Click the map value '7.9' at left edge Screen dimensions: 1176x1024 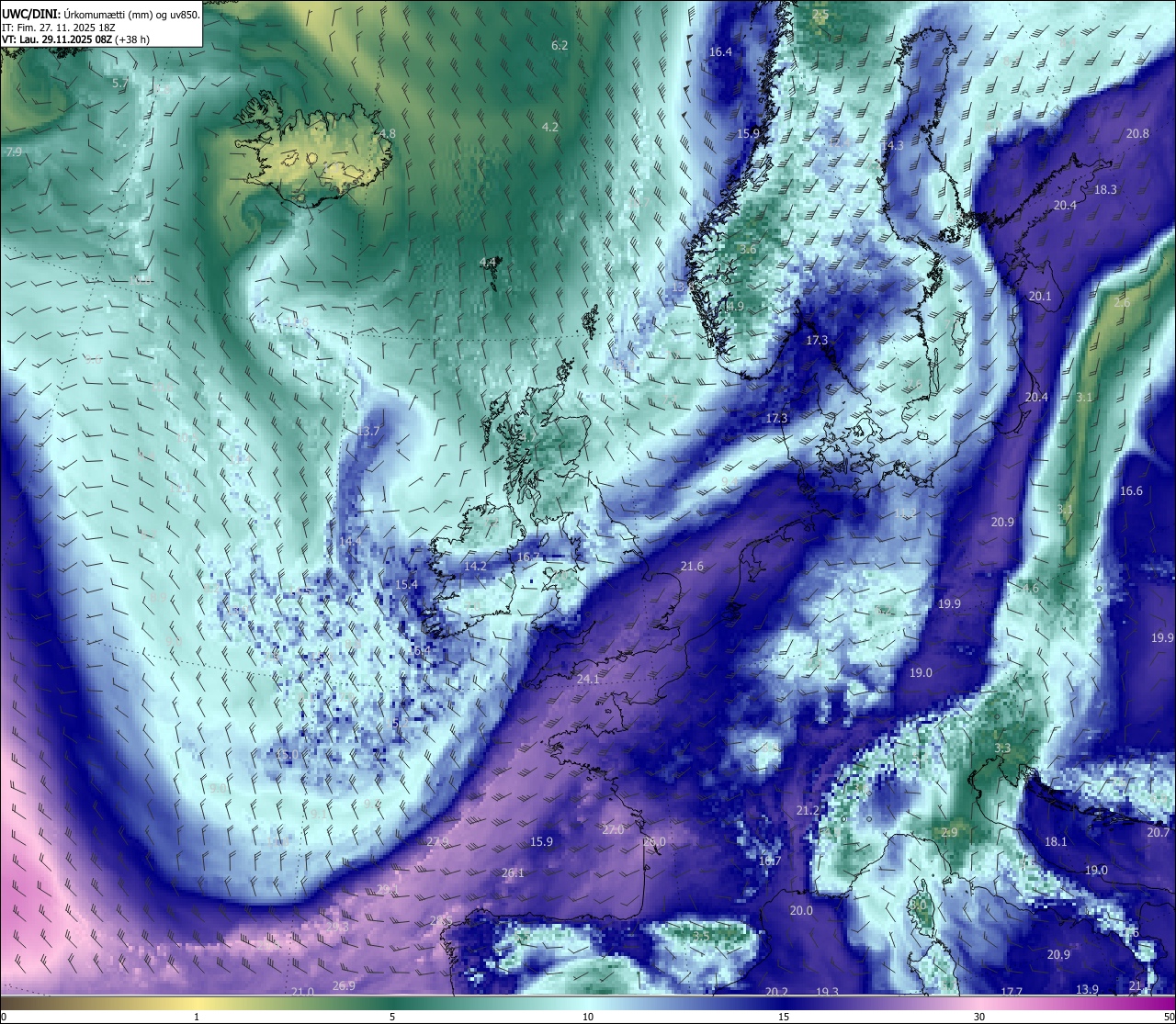pyautogui.click(x=13, y=152)
